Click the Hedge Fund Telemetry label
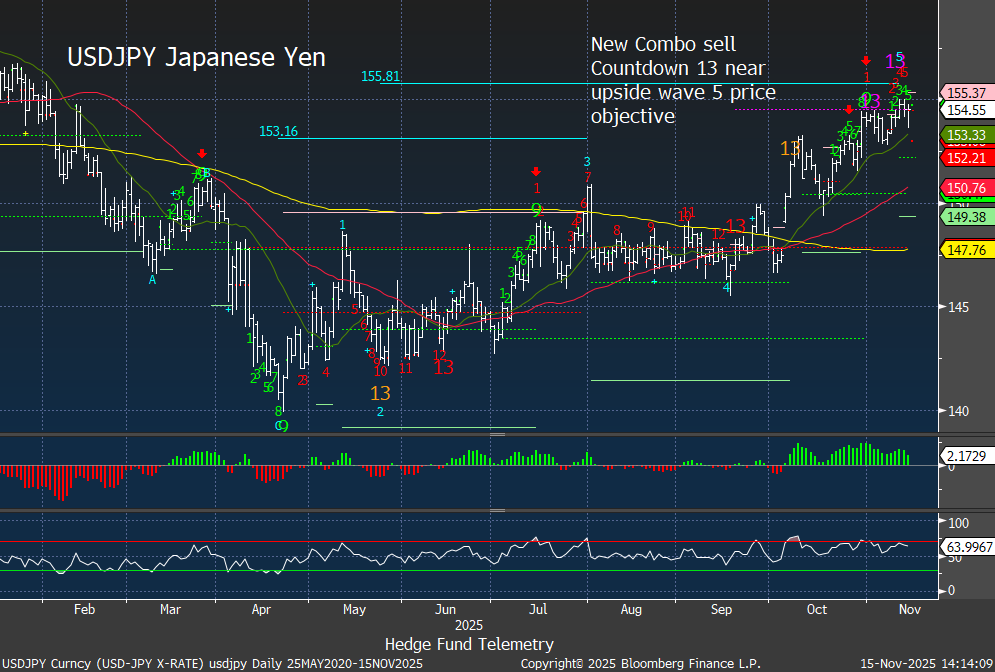Screen dimensions: 995x672 coord(469,644)
